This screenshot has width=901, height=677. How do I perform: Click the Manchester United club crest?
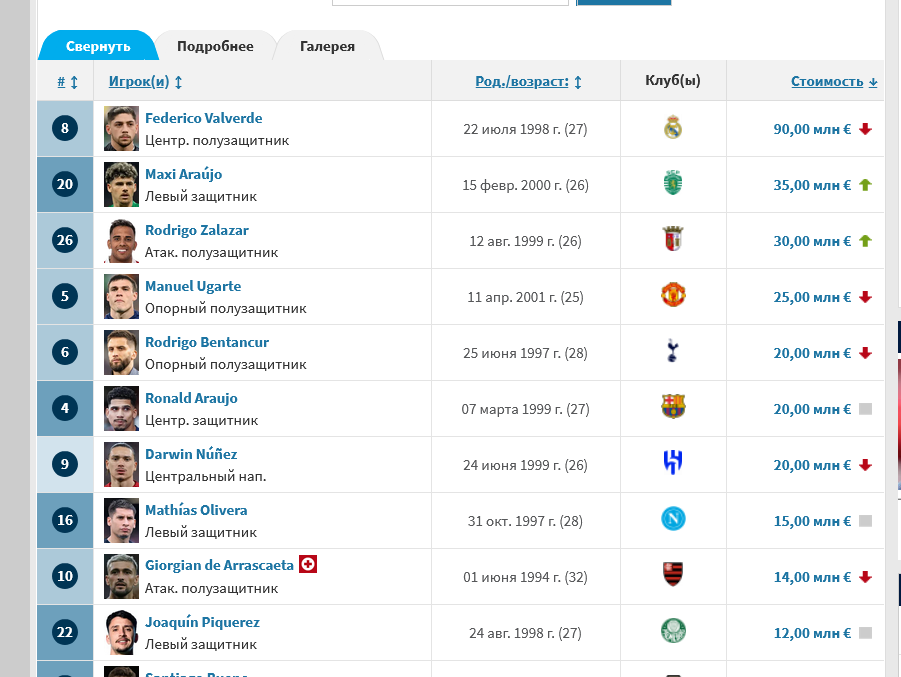click(x=673, y=295)
